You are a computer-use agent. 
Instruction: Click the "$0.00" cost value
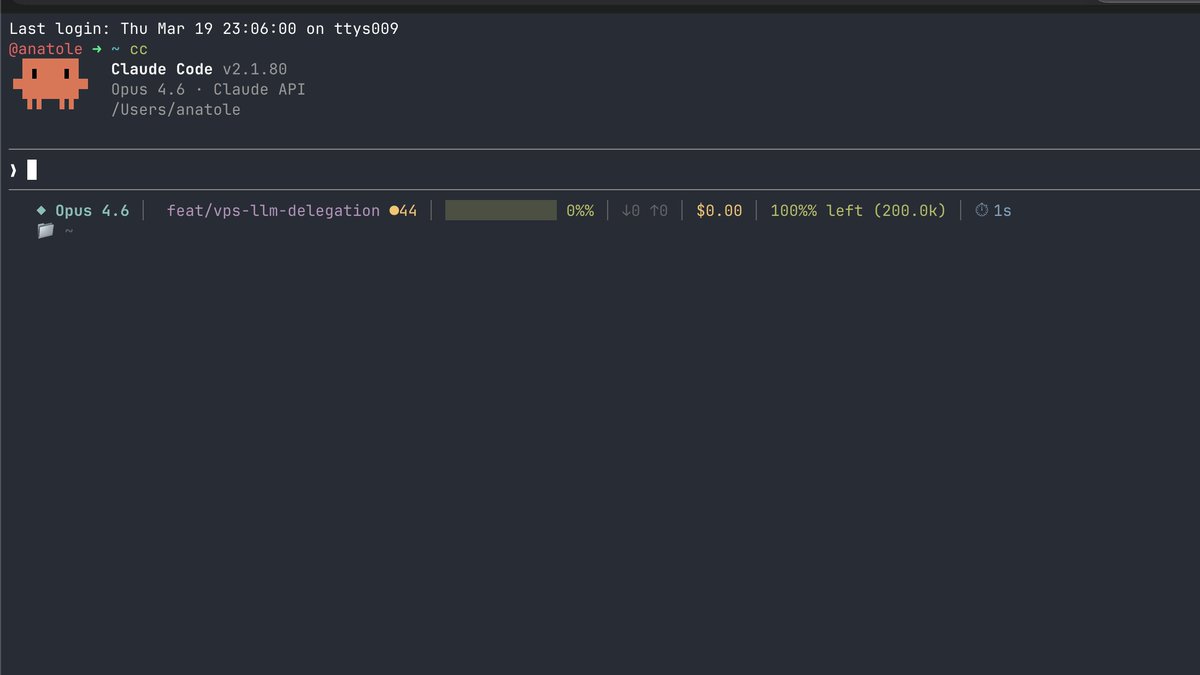720,211
